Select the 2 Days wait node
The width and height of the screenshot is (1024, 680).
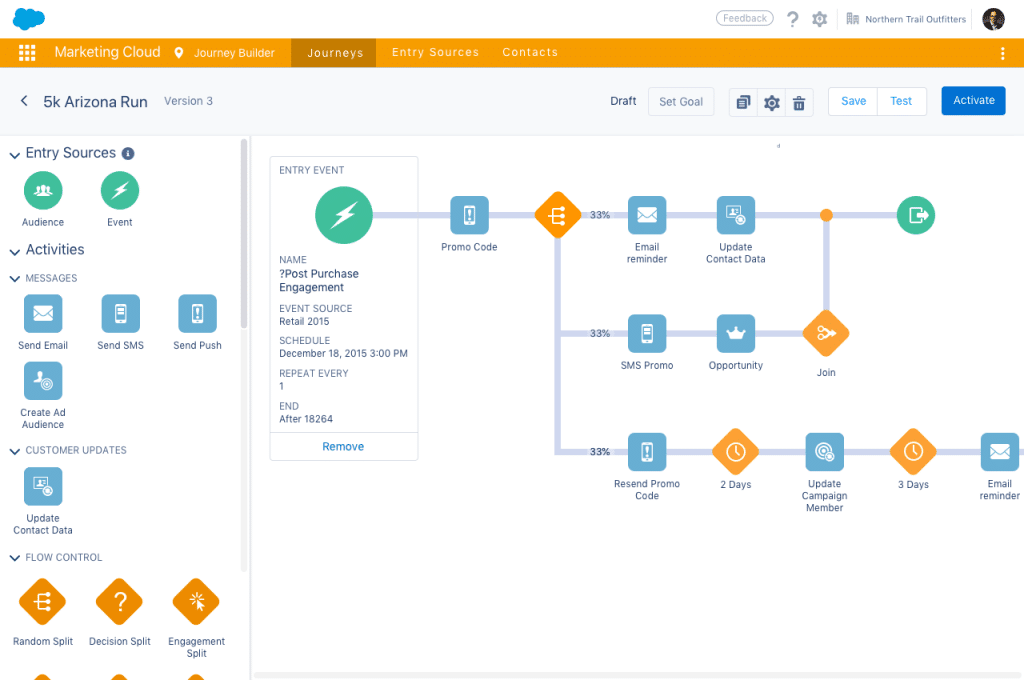click(x=735, y=451)
